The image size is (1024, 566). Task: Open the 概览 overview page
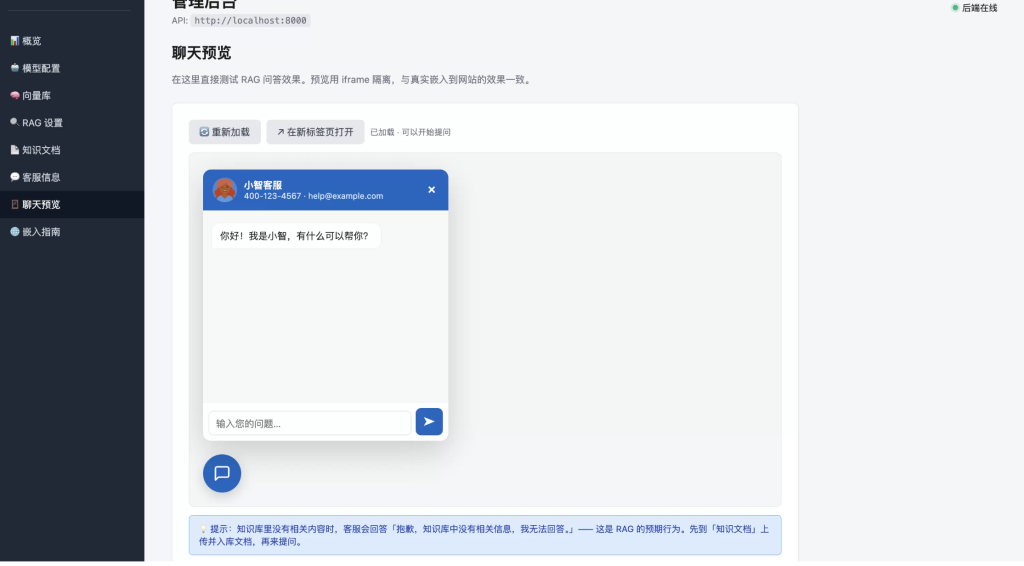(x=72, y=40)
